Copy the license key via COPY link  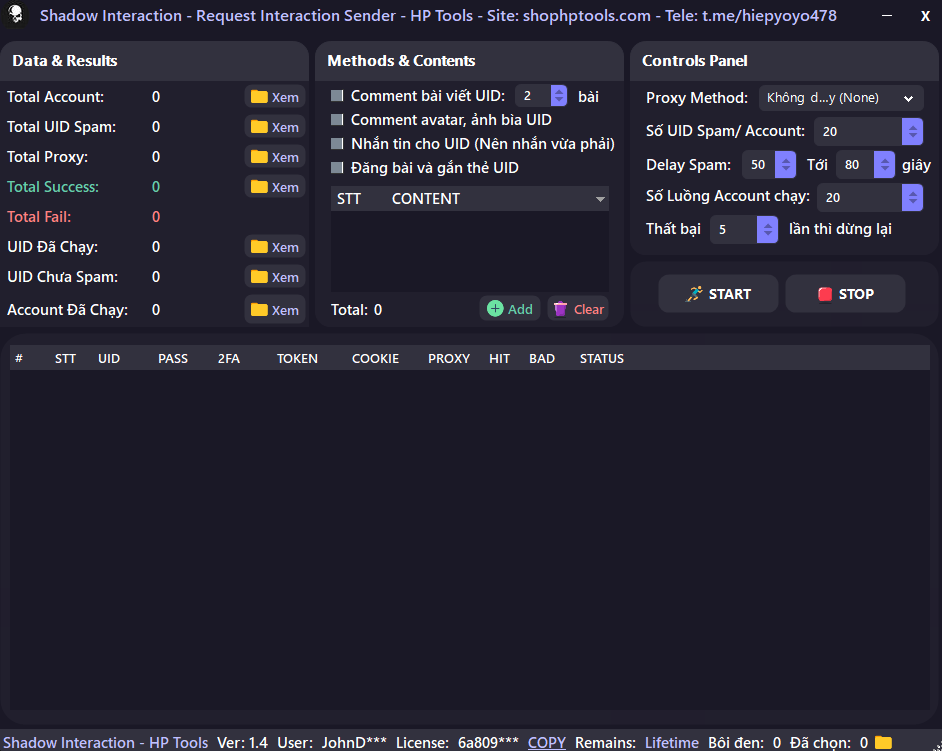547,743
